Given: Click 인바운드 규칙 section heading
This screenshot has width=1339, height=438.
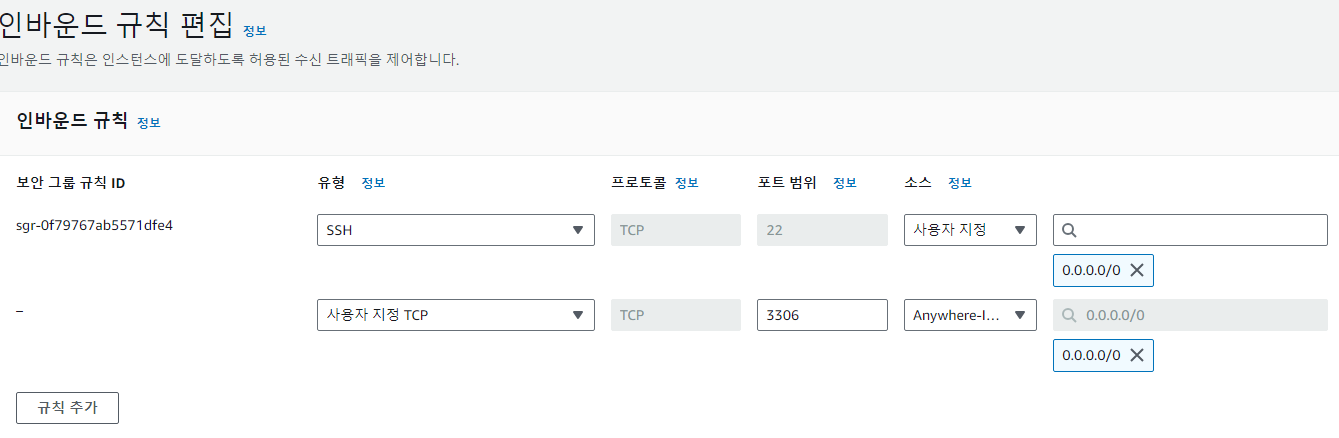Looking at the screenshot, I should click(72, 121).
